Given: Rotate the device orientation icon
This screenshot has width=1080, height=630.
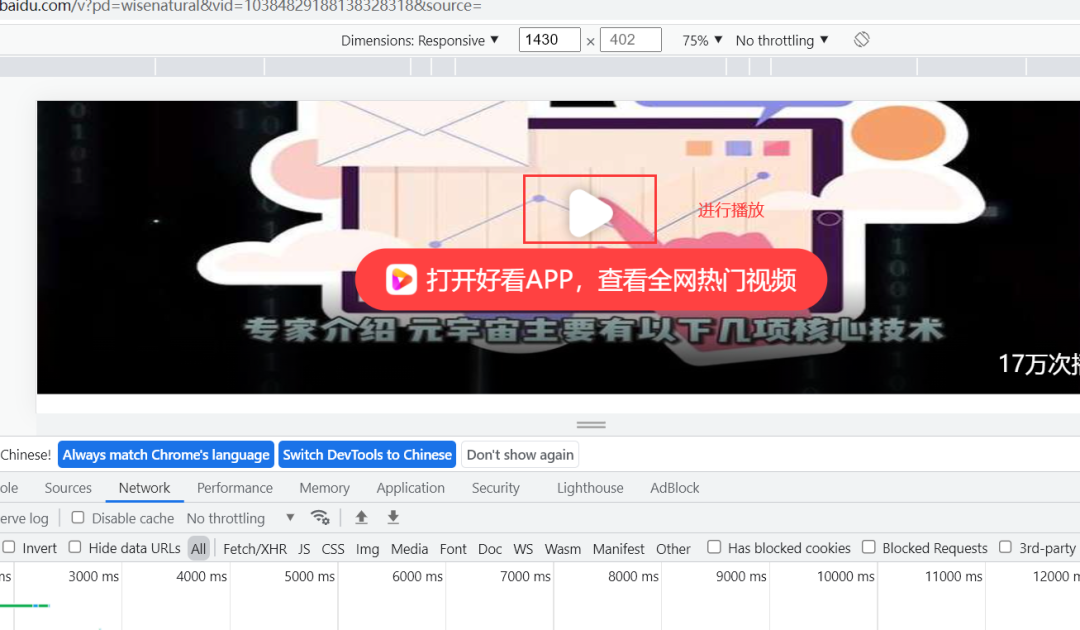Looking at the screenshot, I should click(861, 40).
